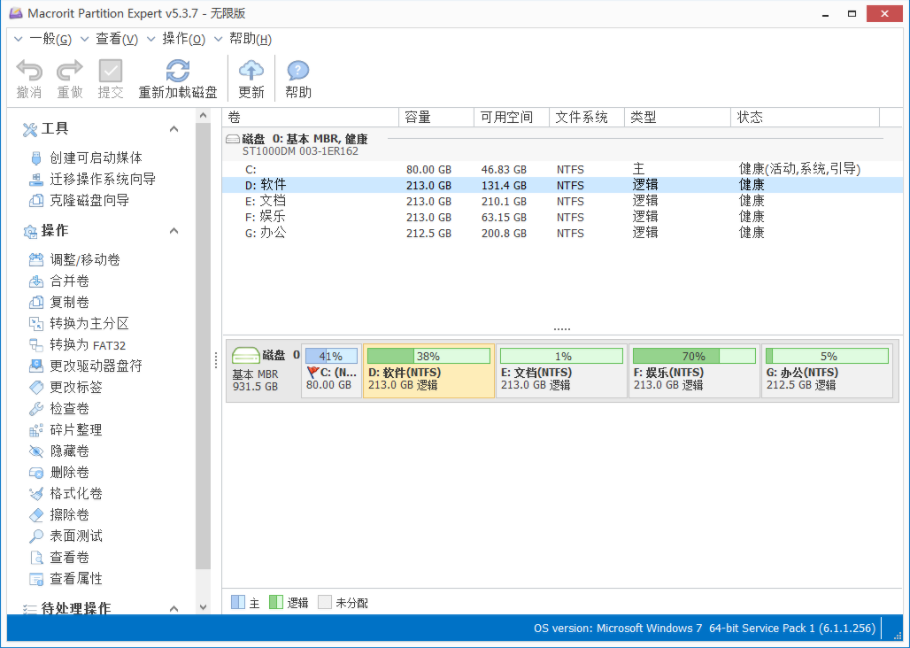Image resolution: width=910 pixels, height=648 pixels.
Task: Select the E: 文档 volume row
Action: [562, 201]
